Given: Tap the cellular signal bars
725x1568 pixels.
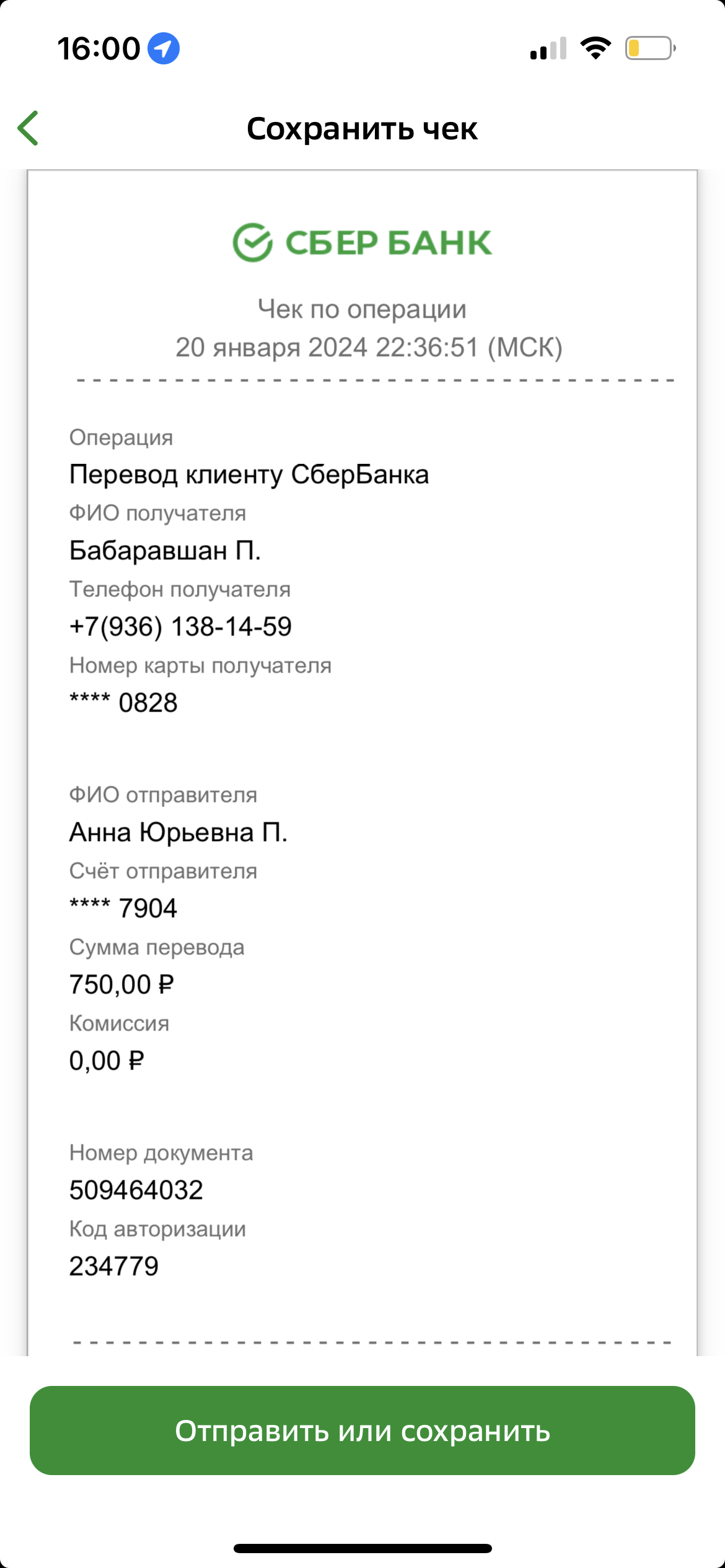Looking at the screenshot, I should pyautogui.click(x=548, y=48).
